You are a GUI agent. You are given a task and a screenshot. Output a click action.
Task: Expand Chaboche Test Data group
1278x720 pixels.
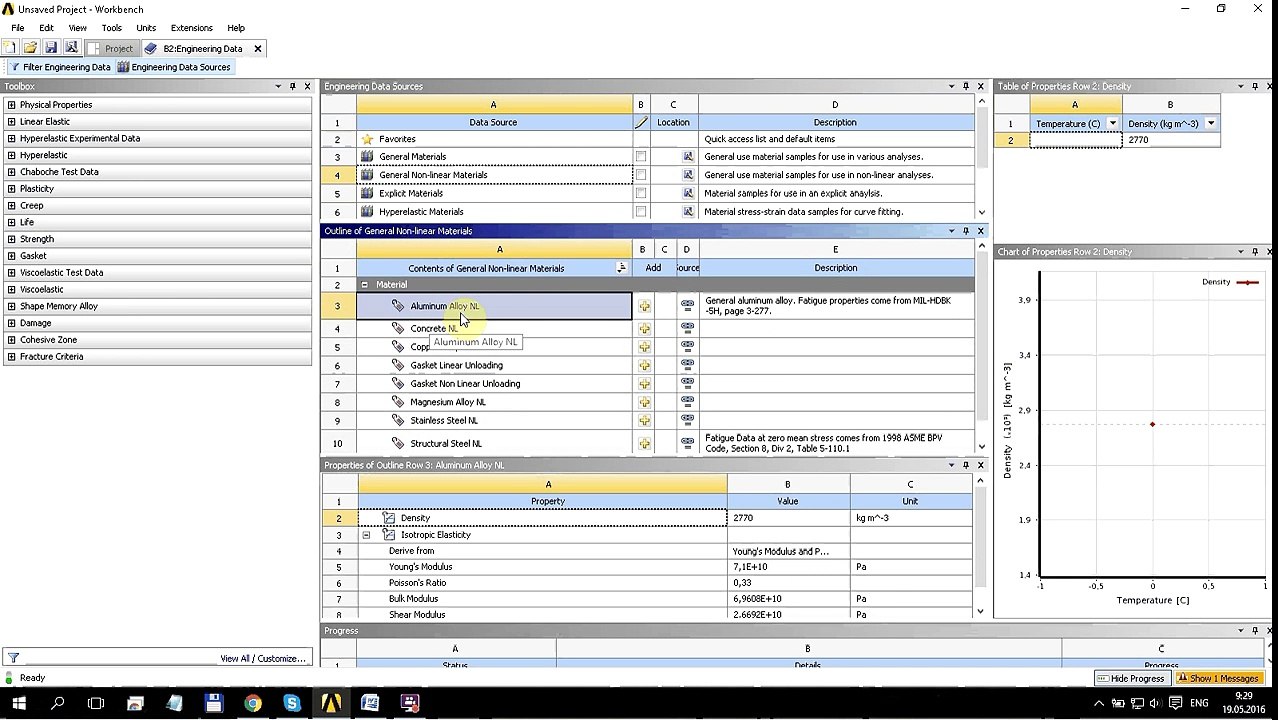(11, 172)
